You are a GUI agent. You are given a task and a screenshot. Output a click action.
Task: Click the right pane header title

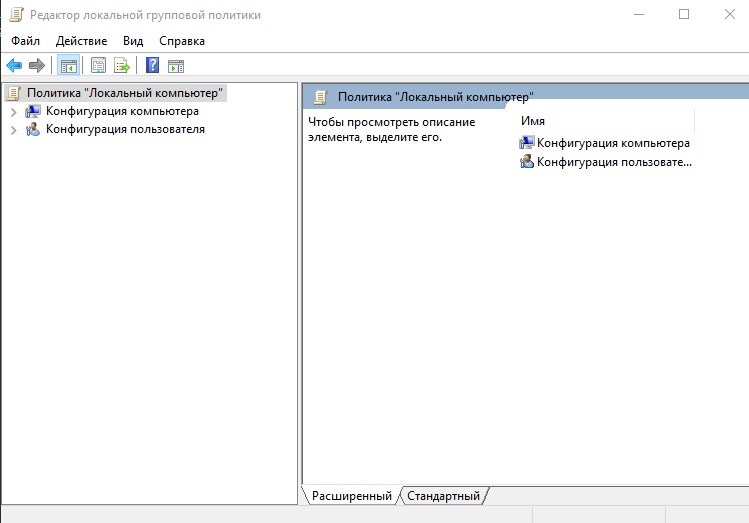[436, 97]
